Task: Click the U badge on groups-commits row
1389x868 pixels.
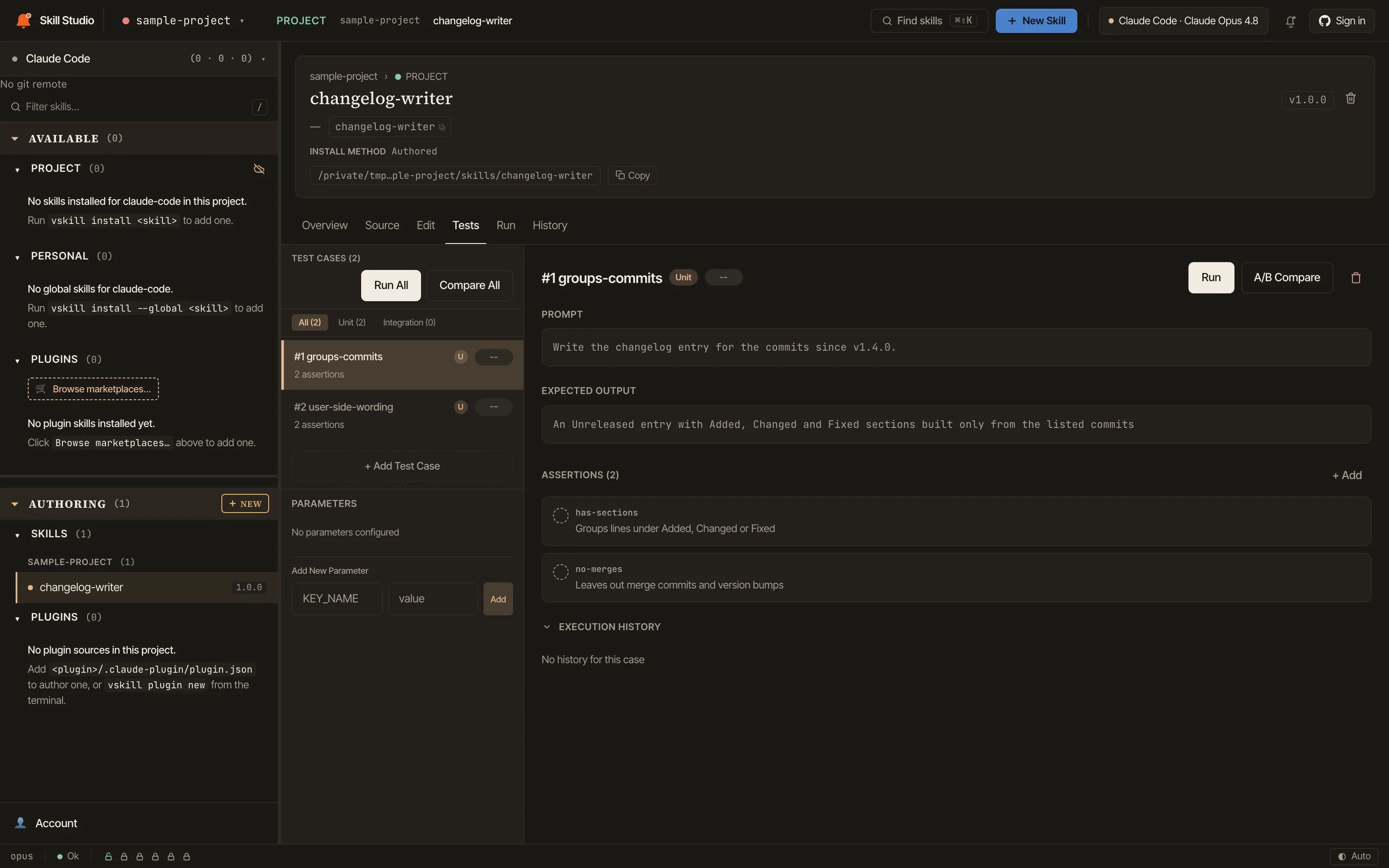Action: [460, 357]
